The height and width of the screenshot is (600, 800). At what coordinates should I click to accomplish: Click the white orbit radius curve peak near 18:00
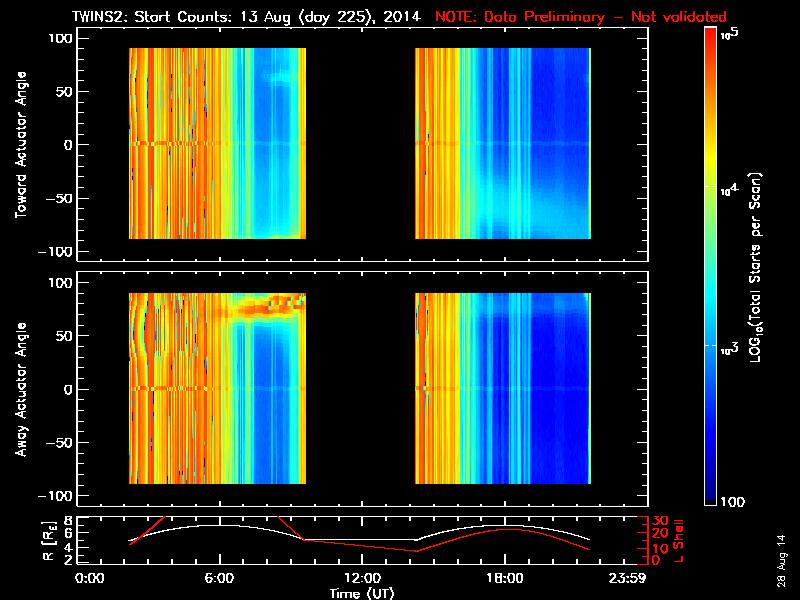(505, 526)
